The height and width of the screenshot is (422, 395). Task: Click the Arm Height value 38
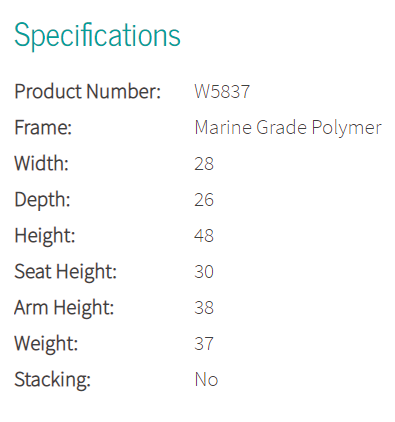[204, 308]
